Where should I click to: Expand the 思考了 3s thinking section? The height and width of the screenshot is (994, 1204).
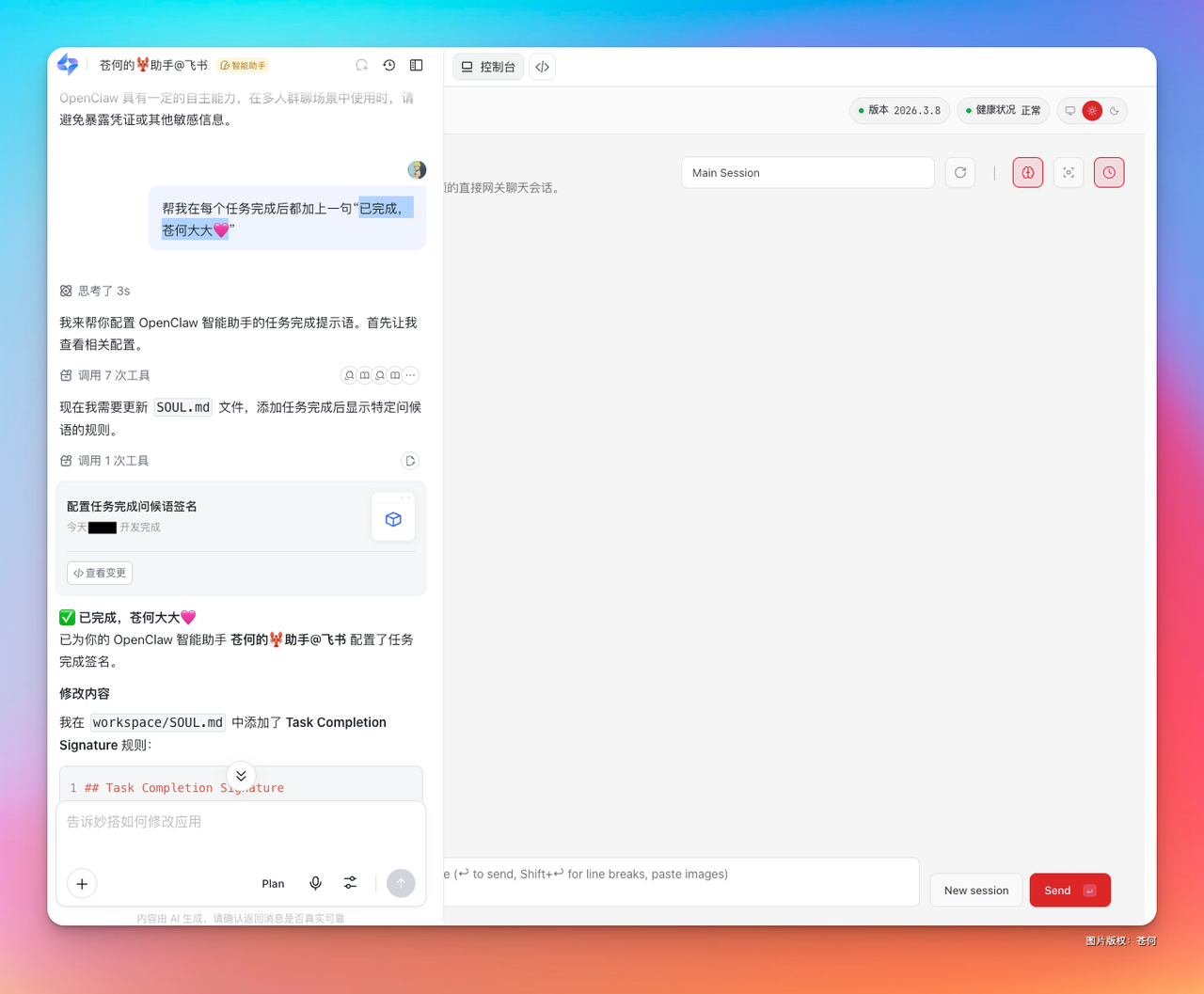95,291
